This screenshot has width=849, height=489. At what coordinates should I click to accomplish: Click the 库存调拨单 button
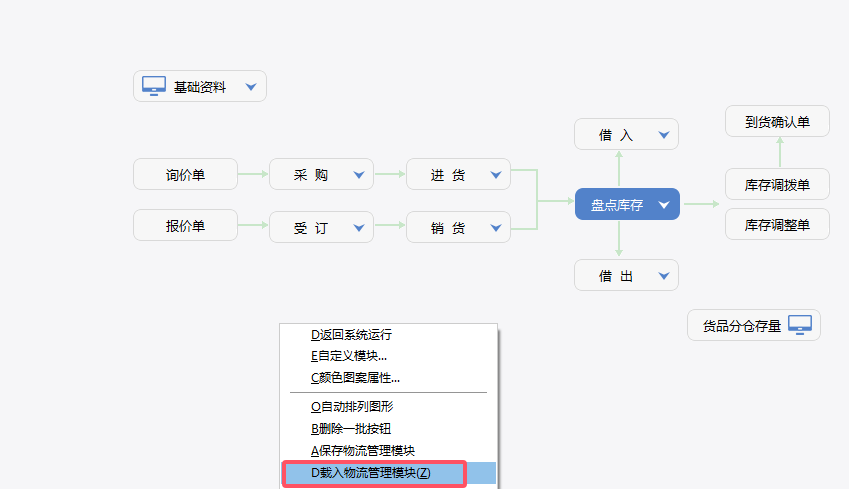tap(777, 185)
